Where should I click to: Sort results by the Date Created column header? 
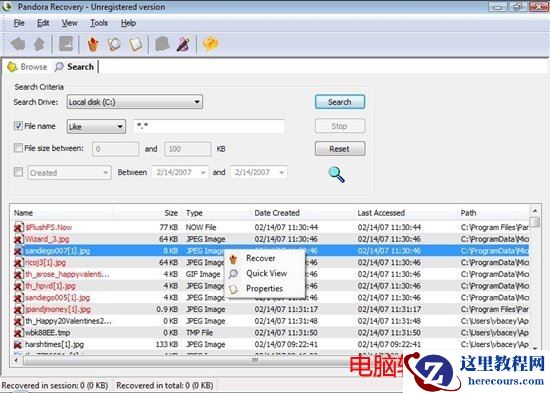[302, 213]
